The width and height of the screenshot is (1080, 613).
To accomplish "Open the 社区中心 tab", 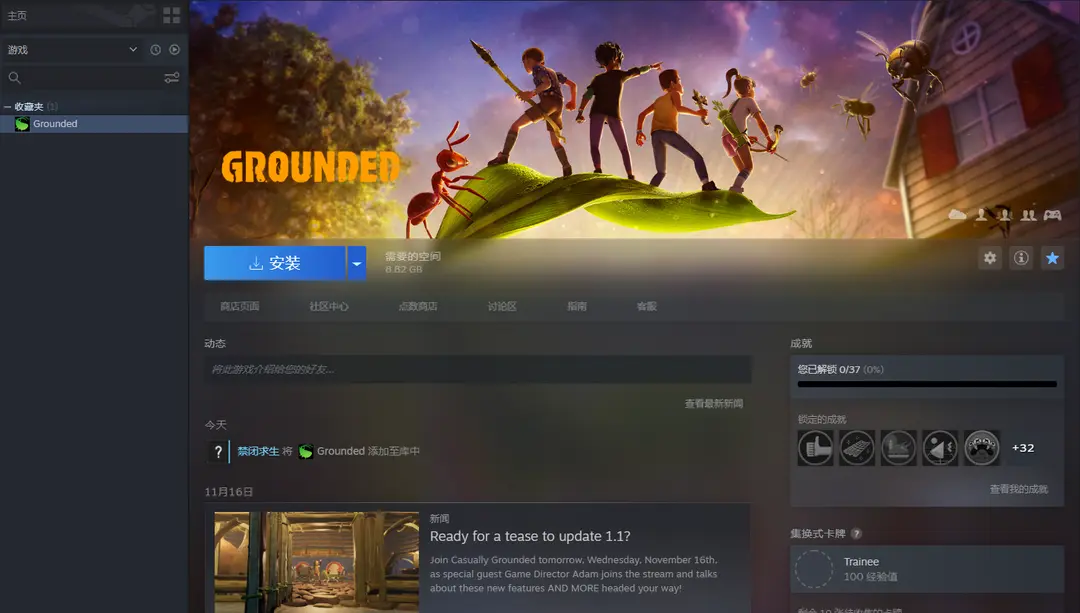I will [x=329, y=306].
